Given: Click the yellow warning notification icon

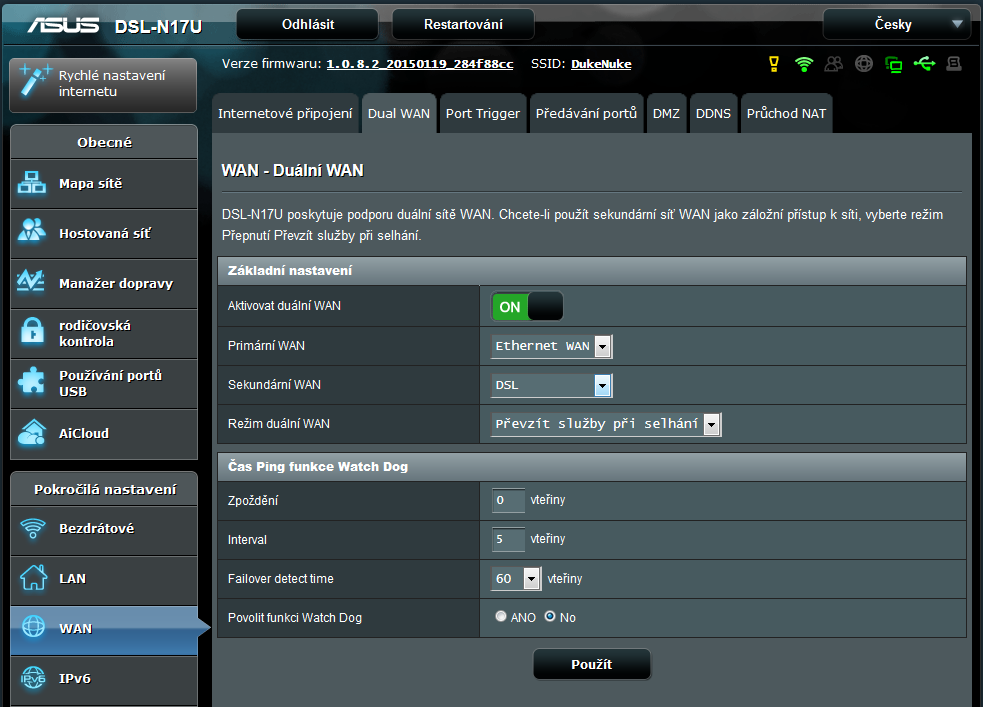Looking at the screenshot, I should (773, 64).
